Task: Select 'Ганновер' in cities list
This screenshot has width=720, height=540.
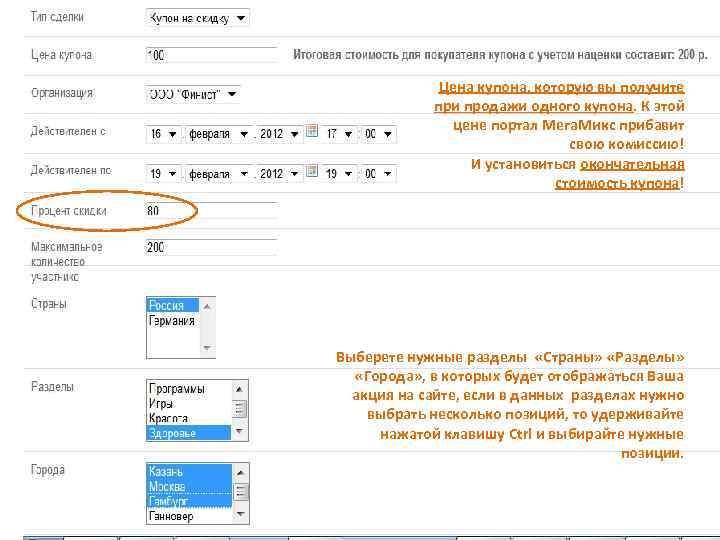Action: (x=190, y=516)
